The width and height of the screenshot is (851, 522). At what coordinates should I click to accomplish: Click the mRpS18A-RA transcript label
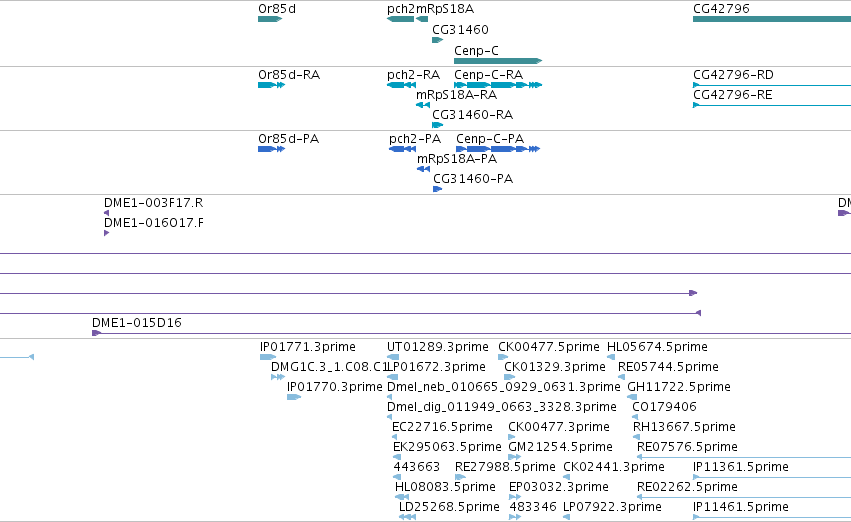(x=456, y=95)
